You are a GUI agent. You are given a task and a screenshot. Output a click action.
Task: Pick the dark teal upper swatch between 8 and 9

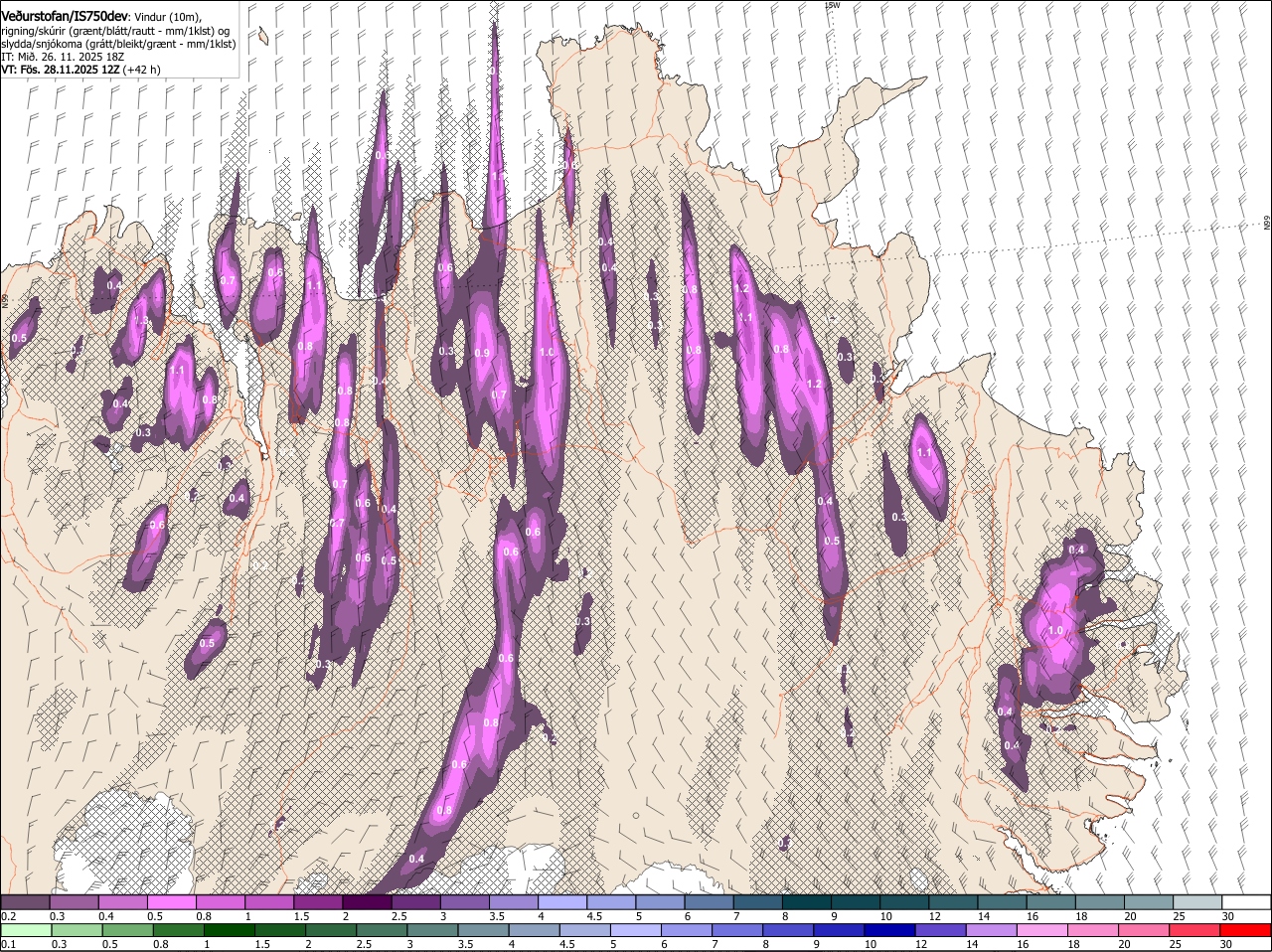coord(808,902)
